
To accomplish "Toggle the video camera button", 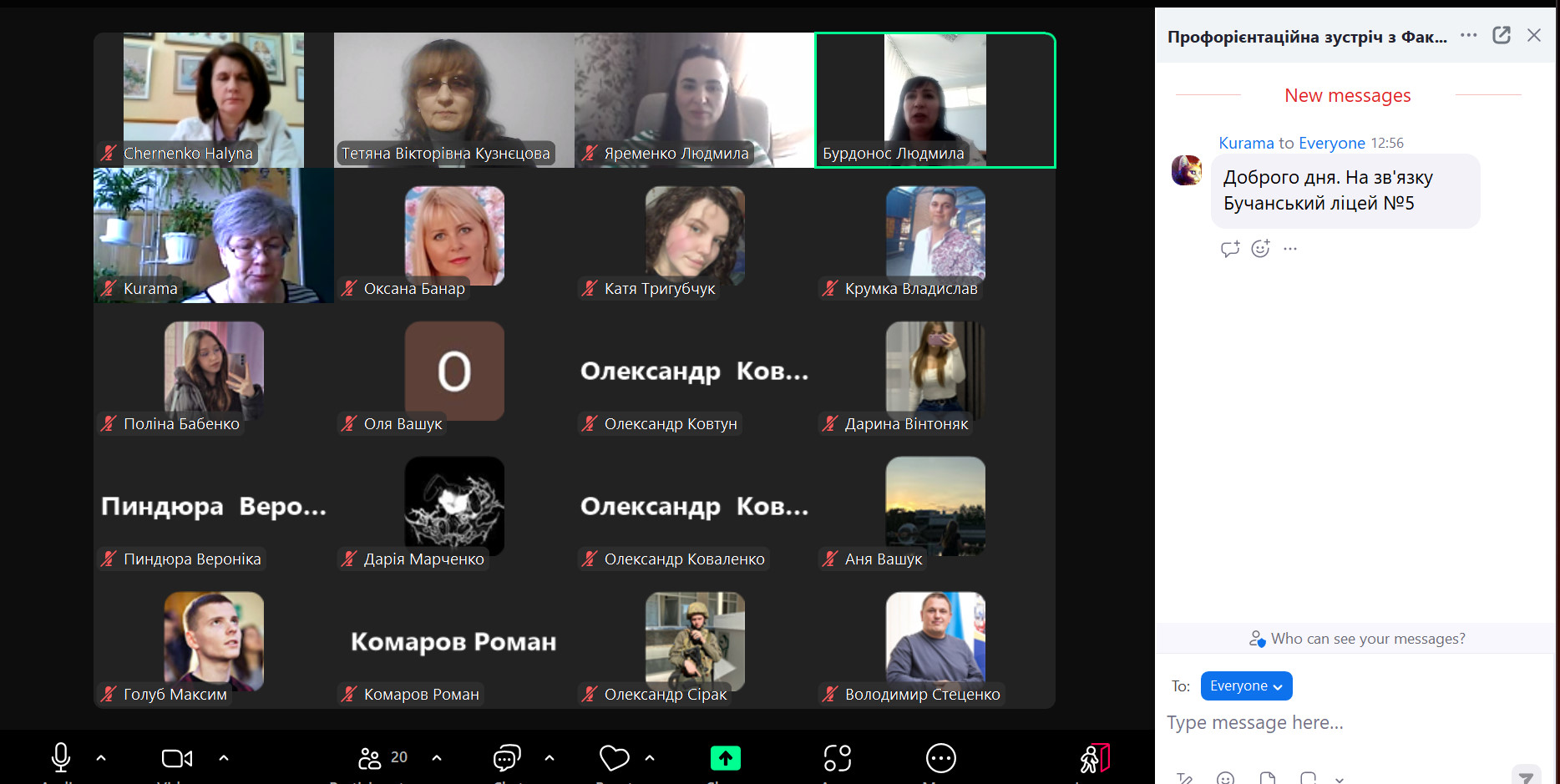I will tap(177, 758).
